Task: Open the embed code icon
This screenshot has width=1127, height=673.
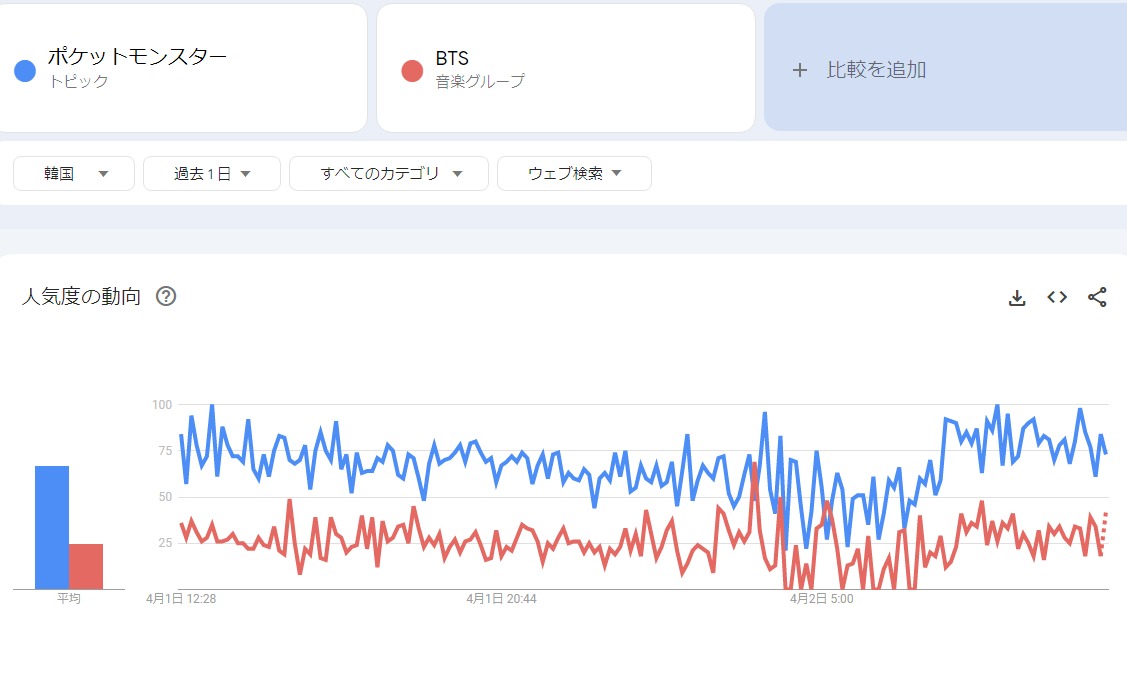Action: (1057, 297)
